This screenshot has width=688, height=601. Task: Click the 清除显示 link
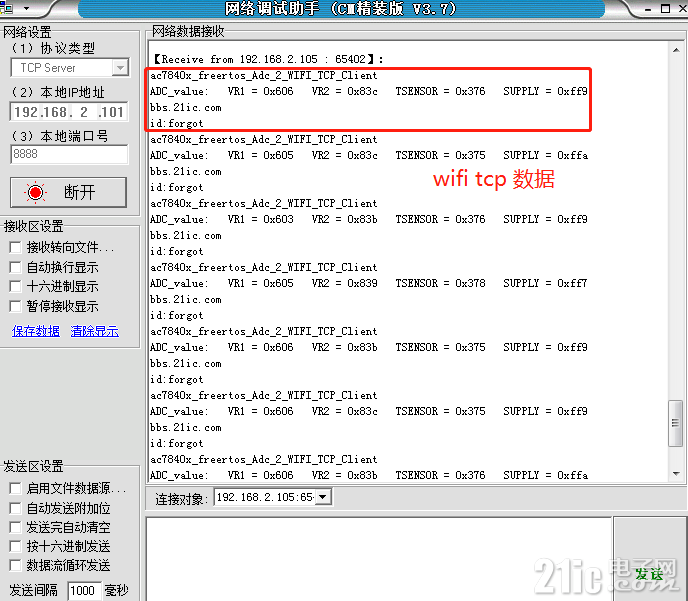(94, 331)
